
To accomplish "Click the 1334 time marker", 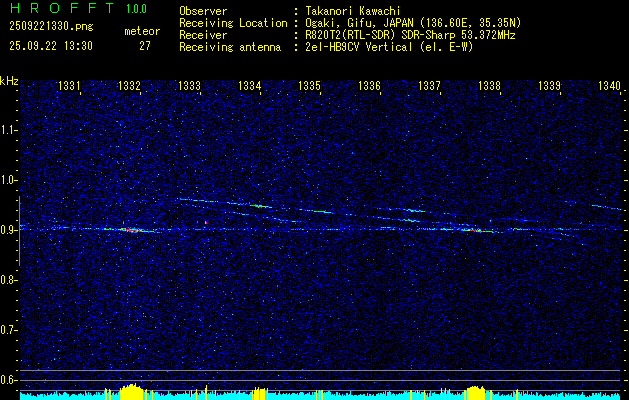I will tap(250, 85).
